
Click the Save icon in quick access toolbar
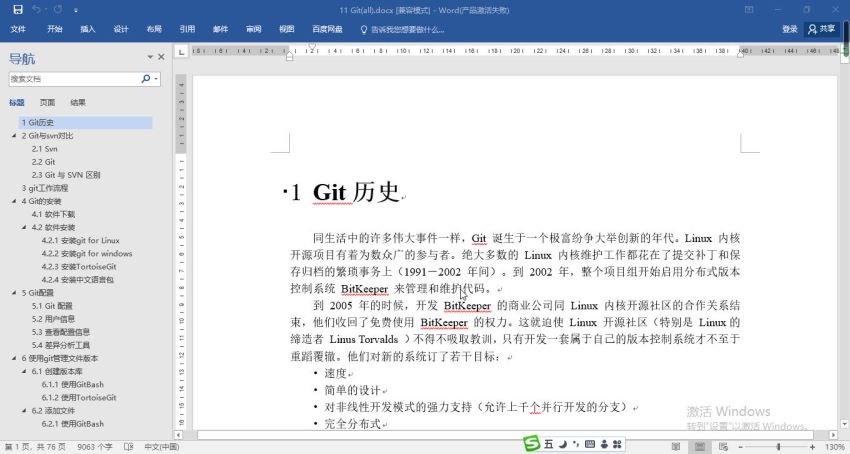click(x=18, y=10)
